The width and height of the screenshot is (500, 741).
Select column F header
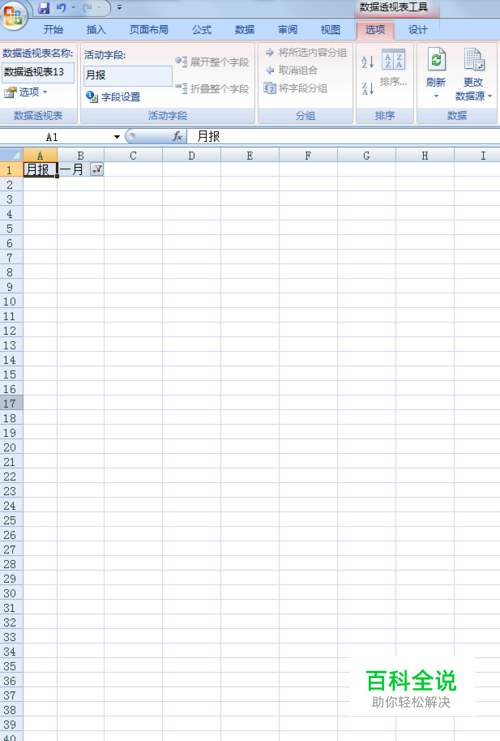point(308,155)
